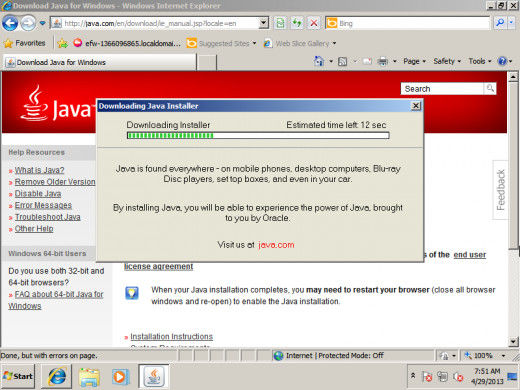This screenshot has height=390, width=520.
Task: Close the Downloading Java Installer dialog
Action: tap(415, 106)
